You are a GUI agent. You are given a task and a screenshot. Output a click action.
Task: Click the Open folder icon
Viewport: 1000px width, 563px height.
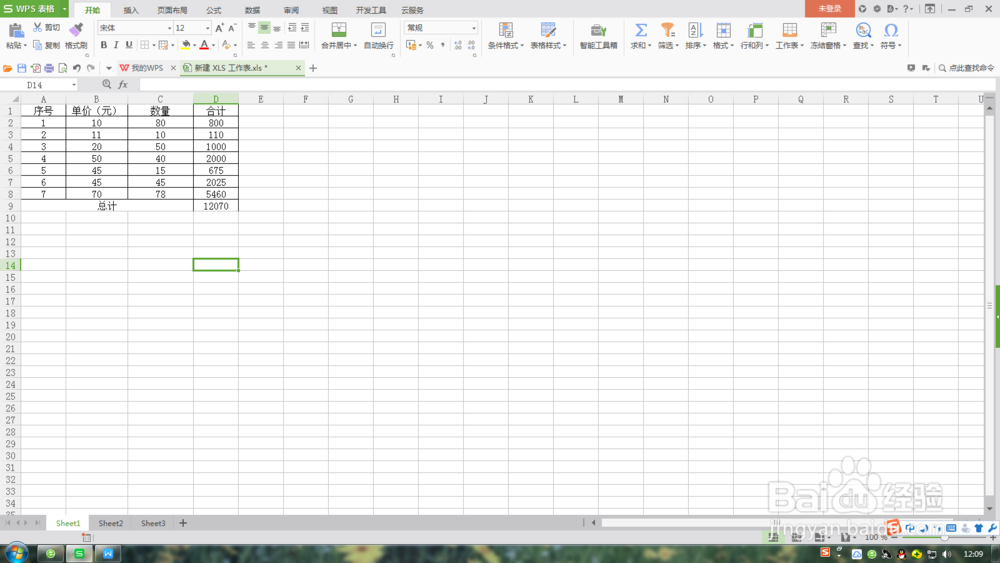(x=8, y=68)
